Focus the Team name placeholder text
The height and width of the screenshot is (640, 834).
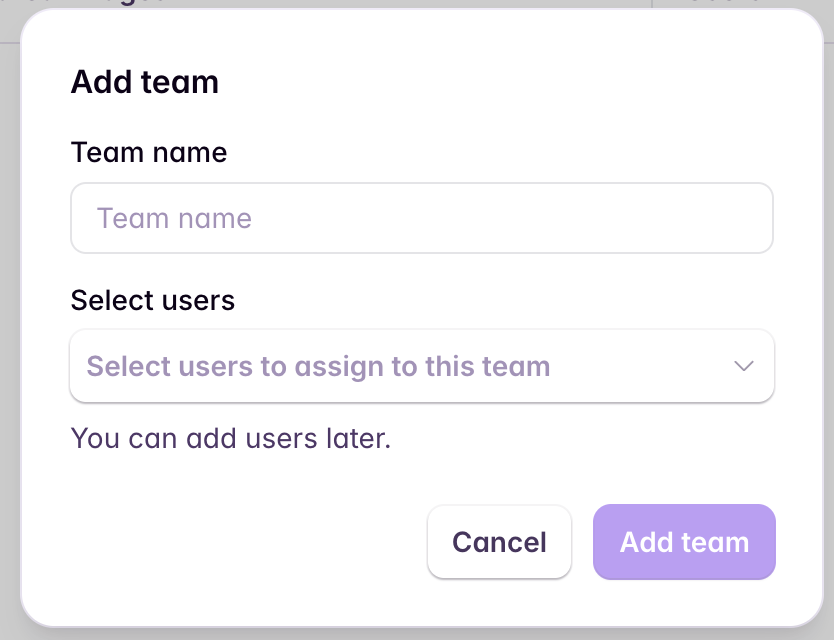pyautogui.click(x=175, y=217)
